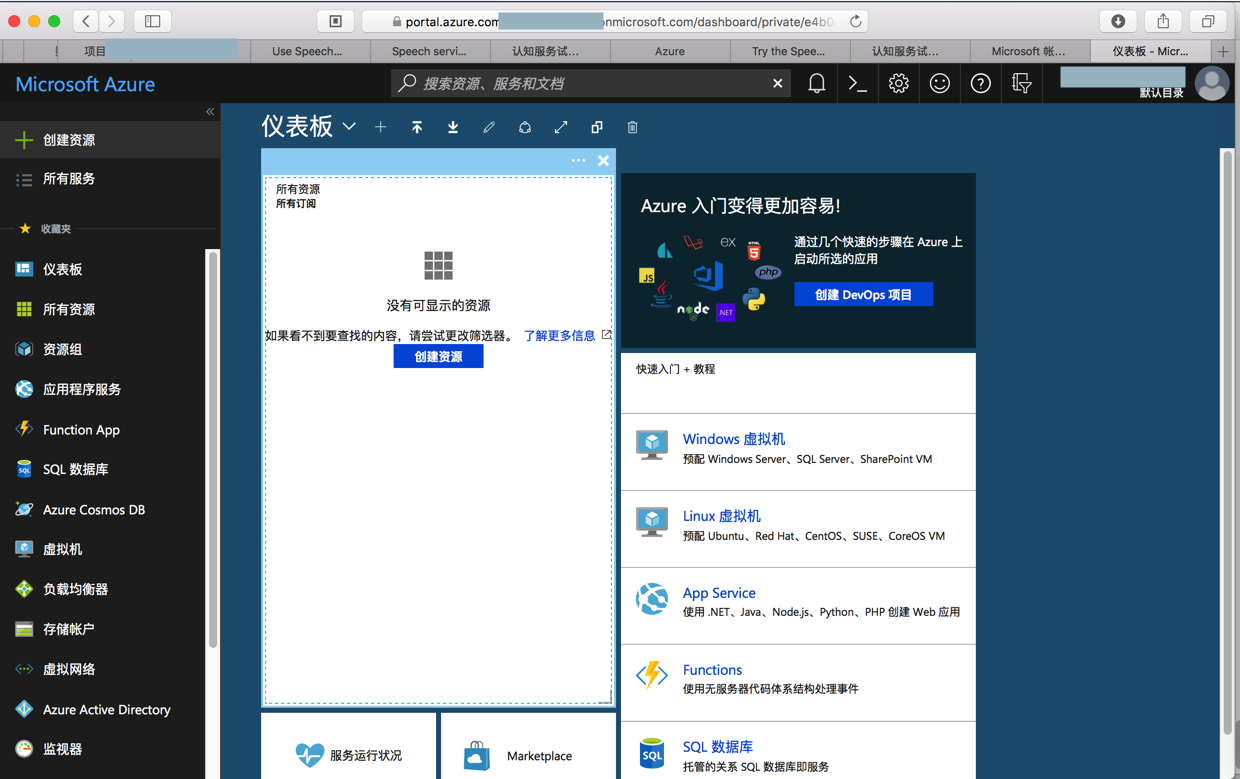Open Safari share menu
Screen dimensions: 1240x779
pyautogui.click(x=1163, y=21)
